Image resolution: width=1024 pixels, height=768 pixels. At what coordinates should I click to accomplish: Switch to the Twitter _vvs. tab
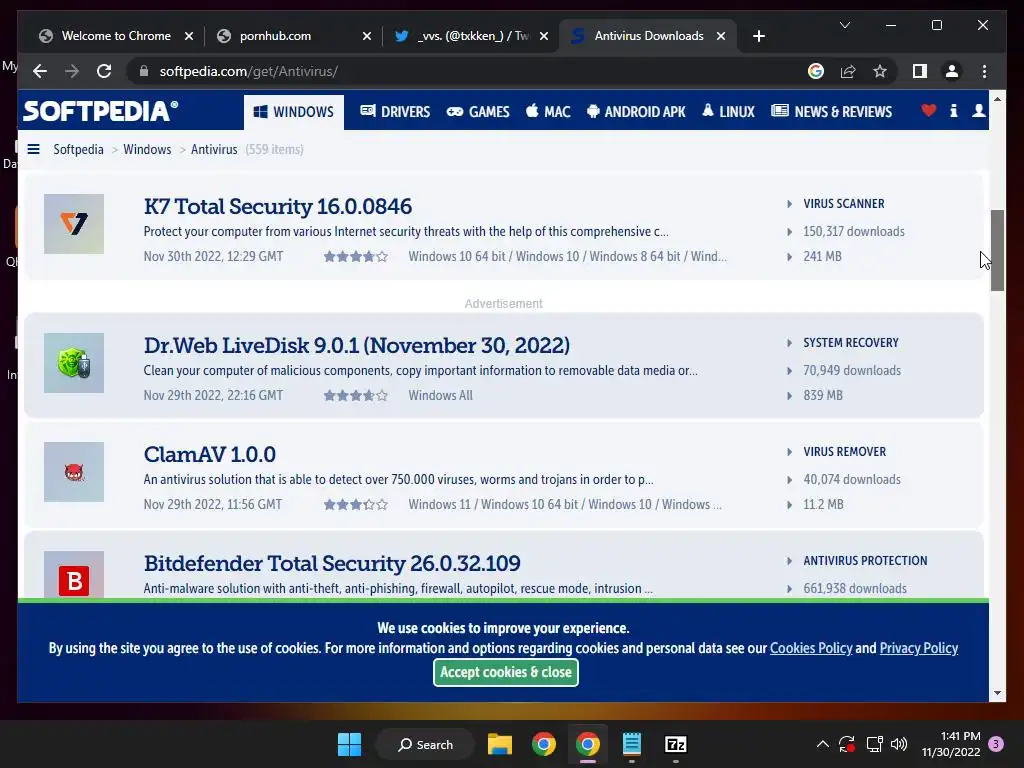tap(471, 36)
